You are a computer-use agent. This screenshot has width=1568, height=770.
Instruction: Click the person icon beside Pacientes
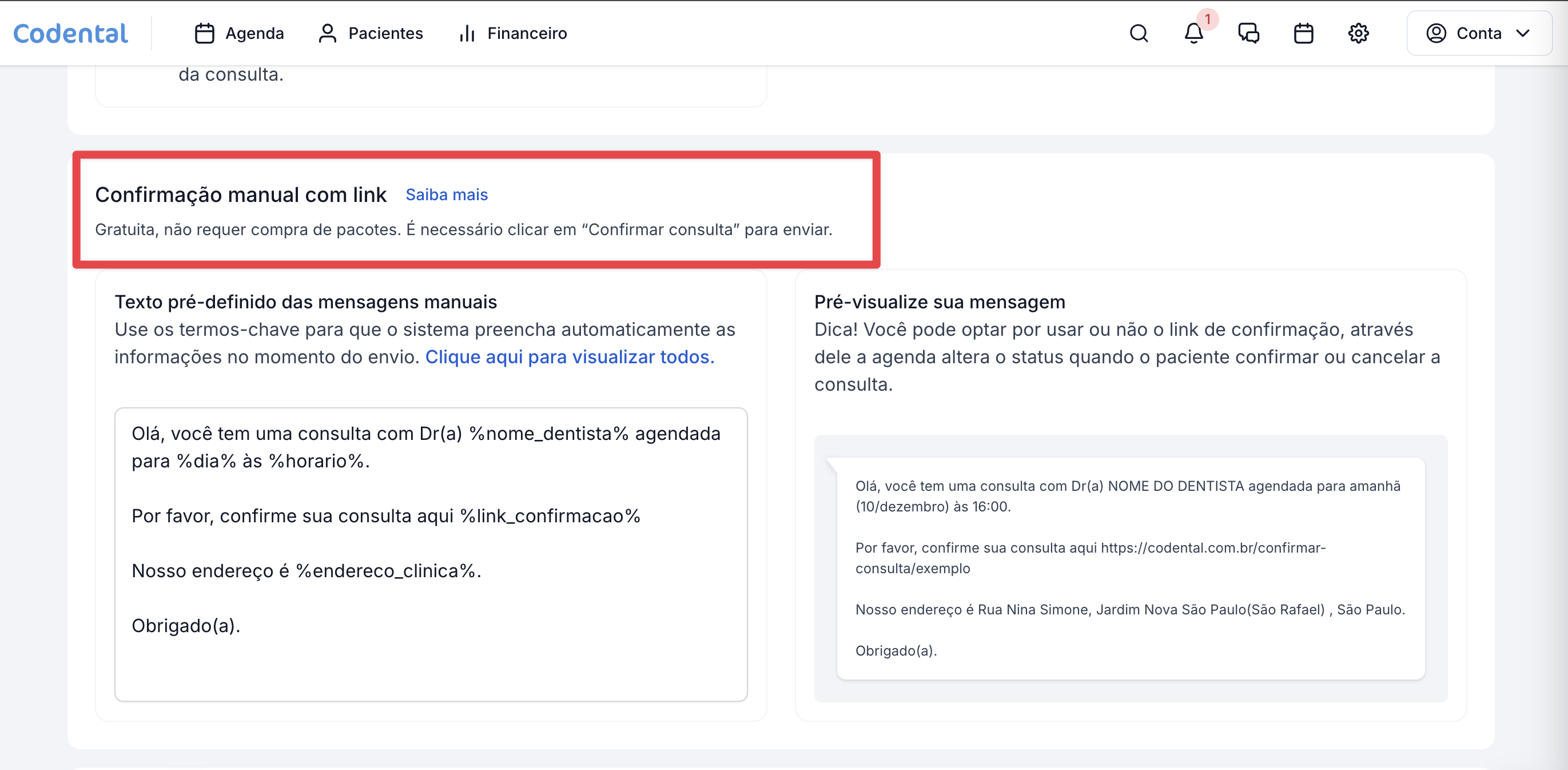[x=327, y=33]
